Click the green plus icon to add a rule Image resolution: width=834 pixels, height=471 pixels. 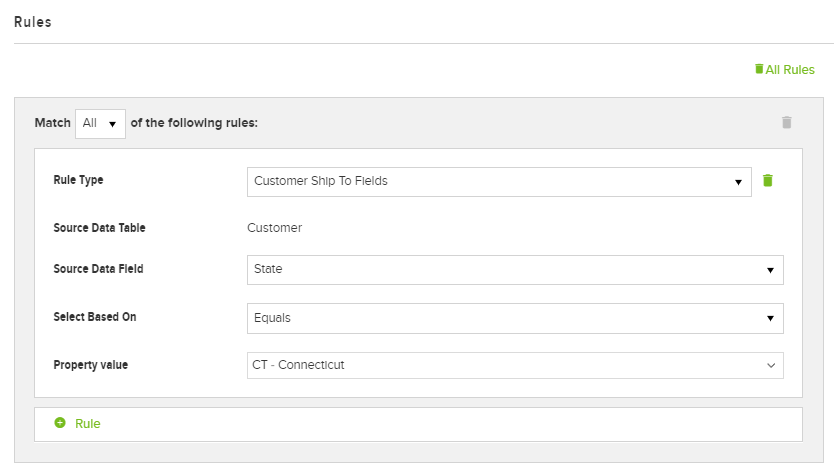point(60,423)
